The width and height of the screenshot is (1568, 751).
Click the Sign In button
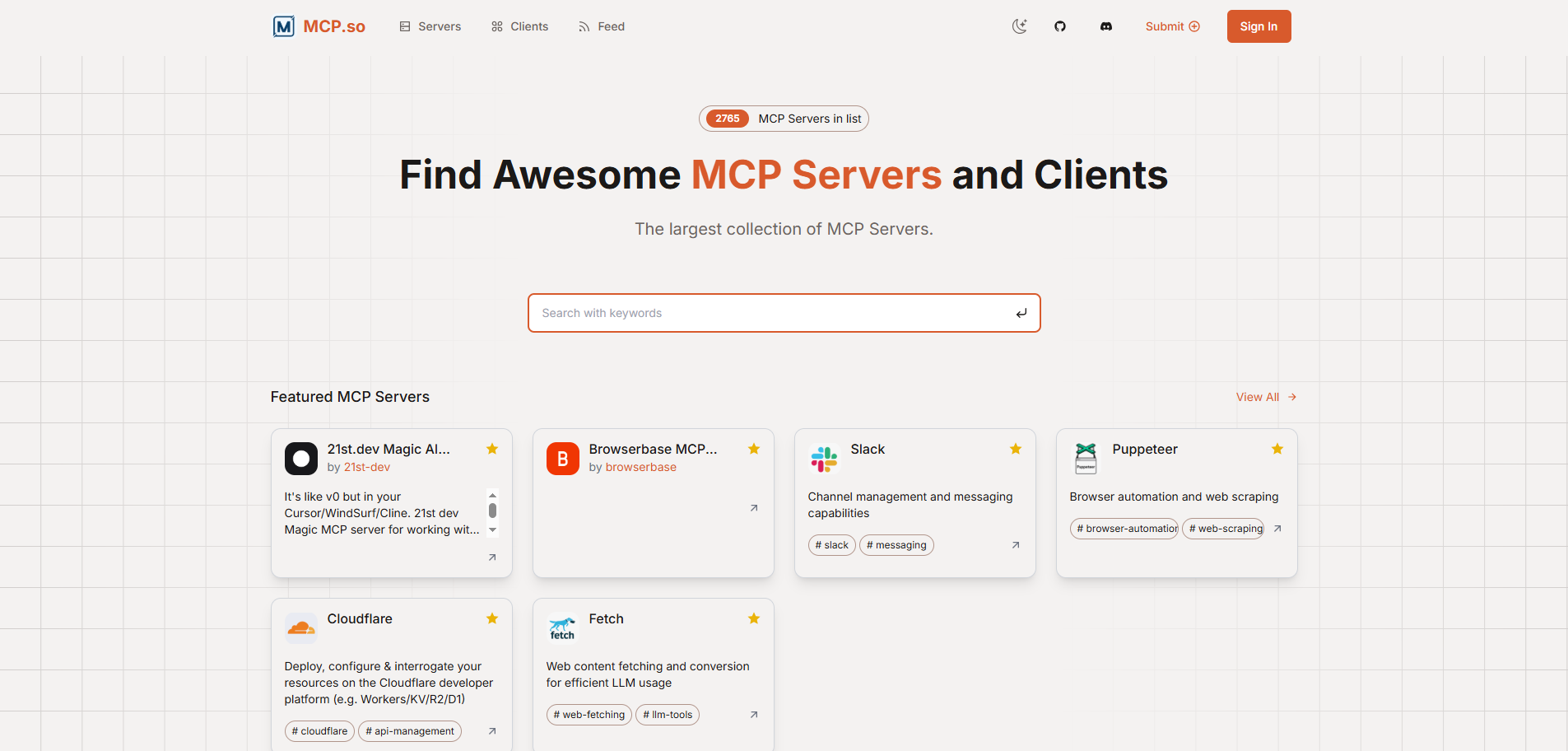[1259, 26]
